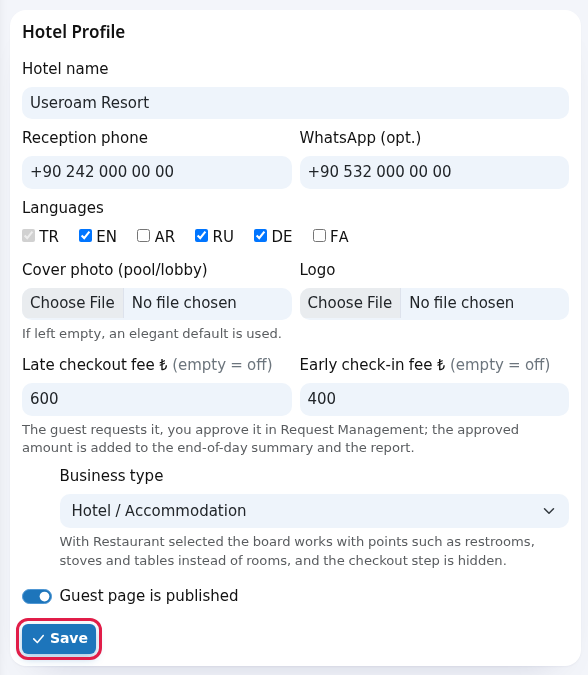Image resolution: width=588 pixels, height=675 pixels.
Task: Click the WhatsApp number field
Action: (x=434, y=172)
